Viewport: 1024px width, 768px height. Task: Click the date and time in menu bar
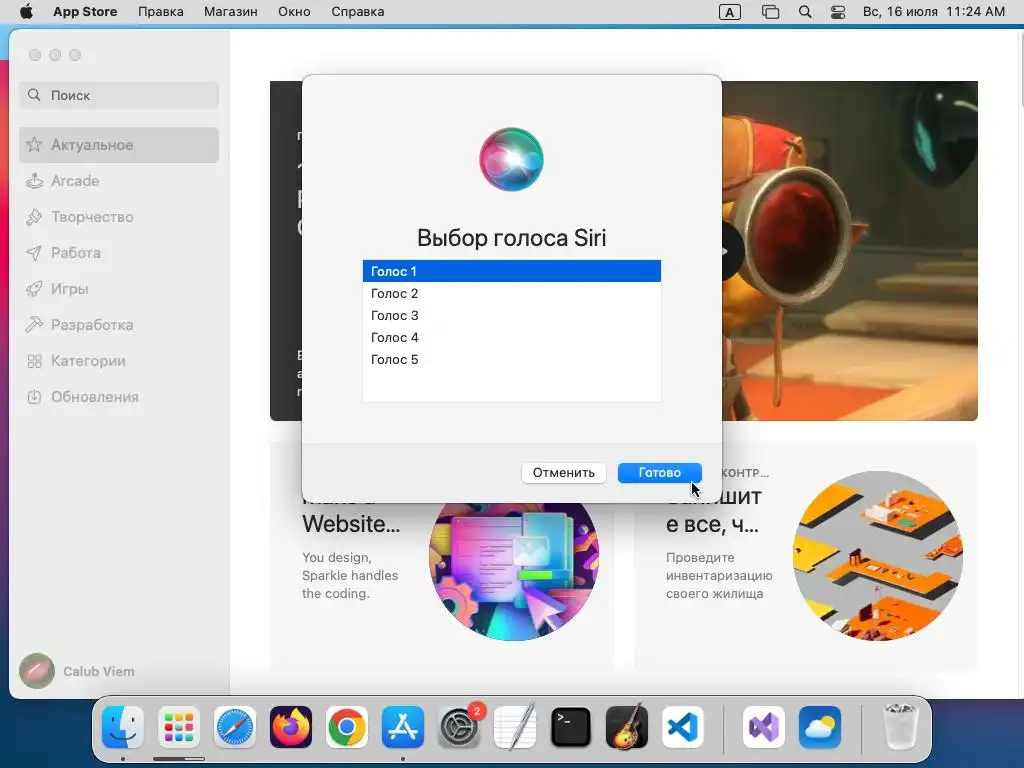tap(934, 12)
